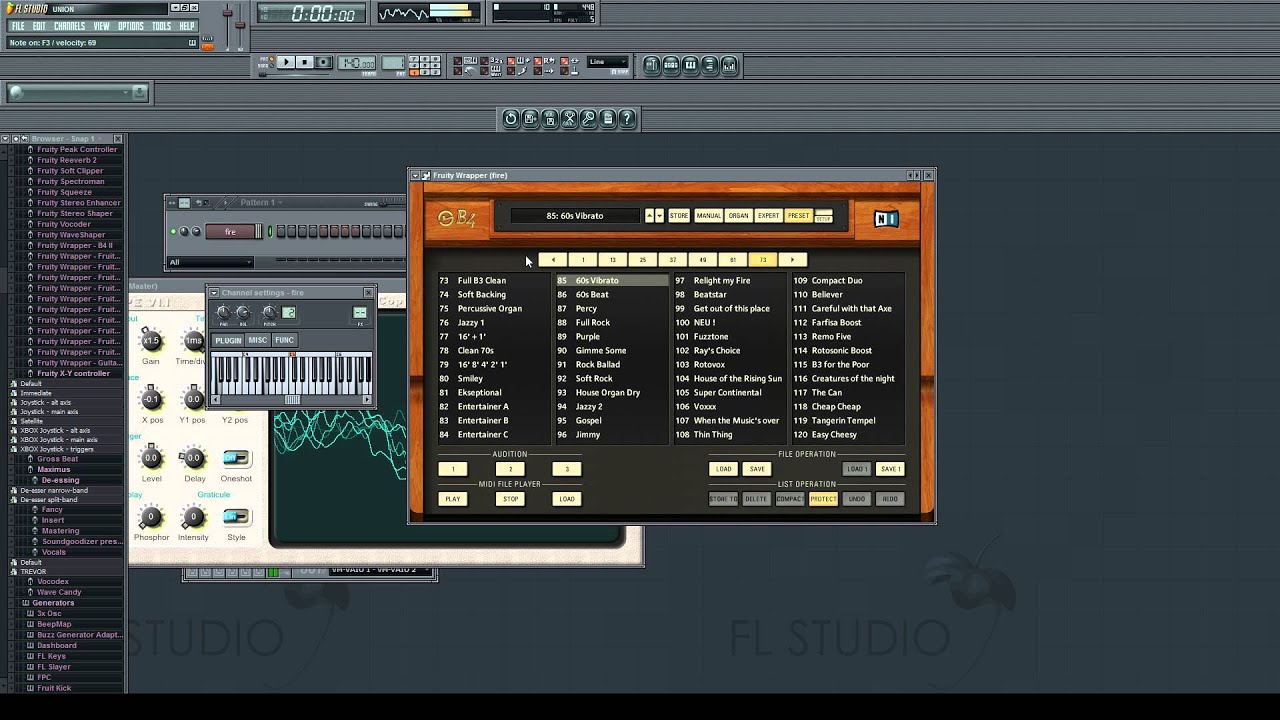Click the Record transport button
Screen dimensions: 1280x720
[x=323, y=62]
